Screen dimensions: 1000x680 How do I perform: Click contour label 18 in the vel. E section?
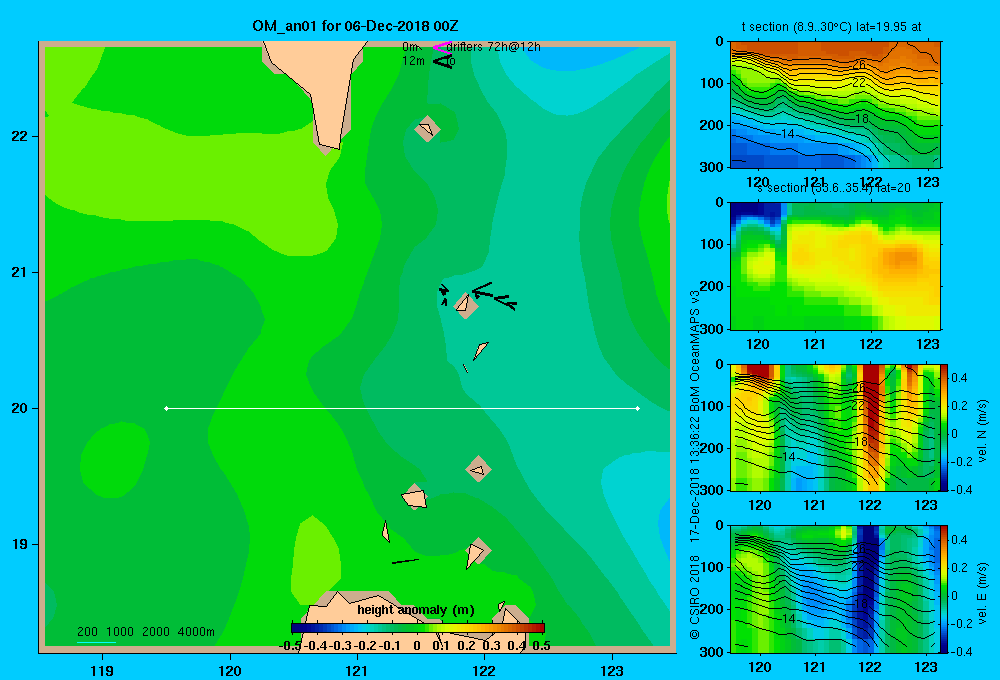point(860,603)
